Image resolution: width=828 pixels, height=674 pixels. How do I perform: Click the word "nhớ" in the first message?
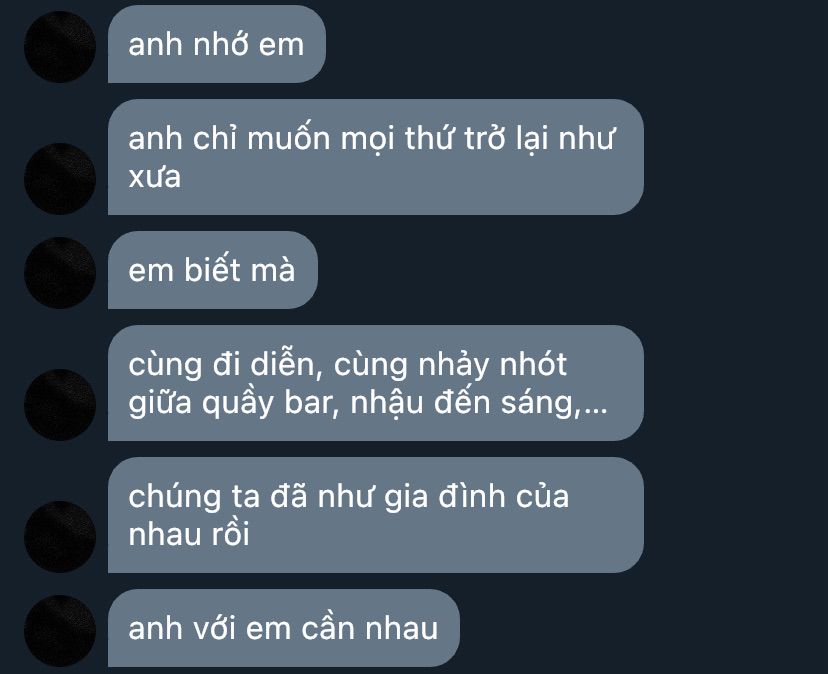click(x=221, y=44)
